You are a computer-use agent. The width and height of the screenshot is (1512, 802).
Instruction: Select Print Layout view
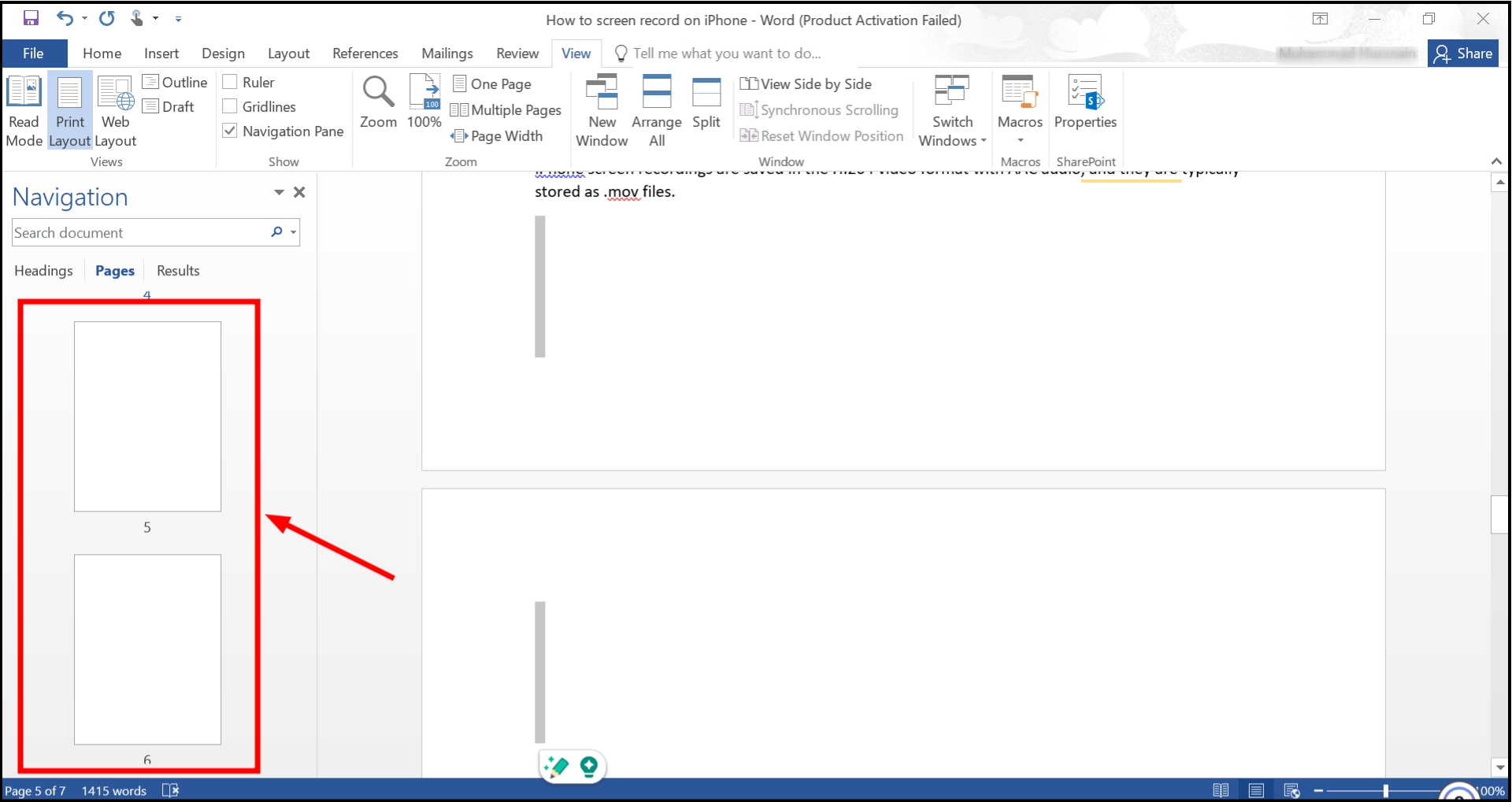point(70,111)
